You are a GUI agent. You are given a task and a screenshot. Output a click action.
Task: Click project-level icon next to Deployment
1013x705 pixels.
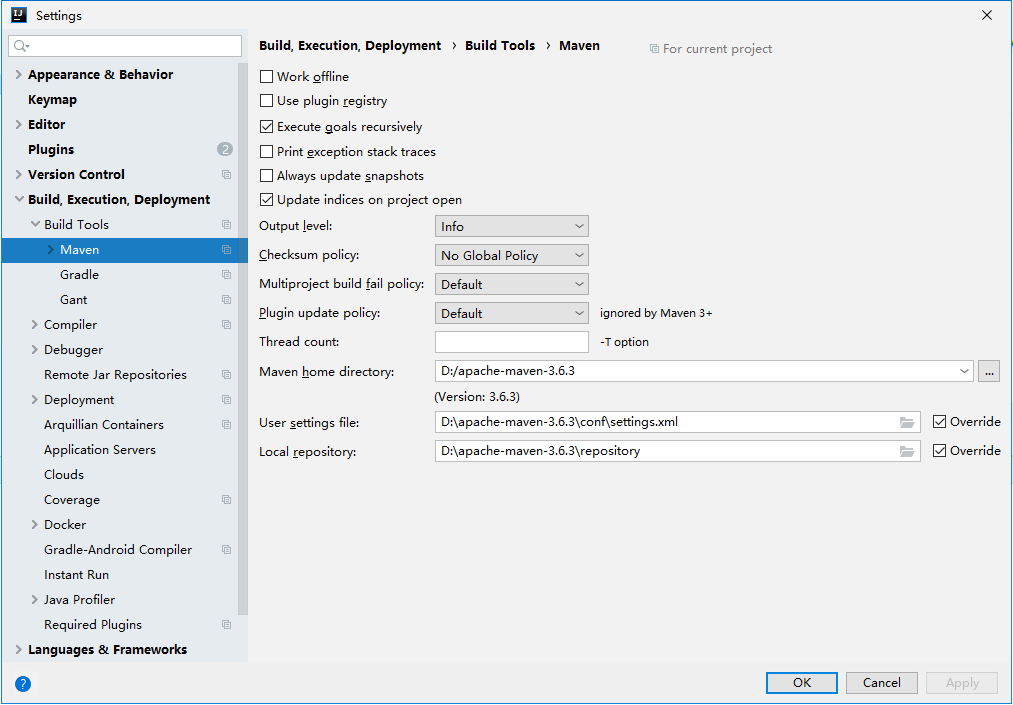226,399
